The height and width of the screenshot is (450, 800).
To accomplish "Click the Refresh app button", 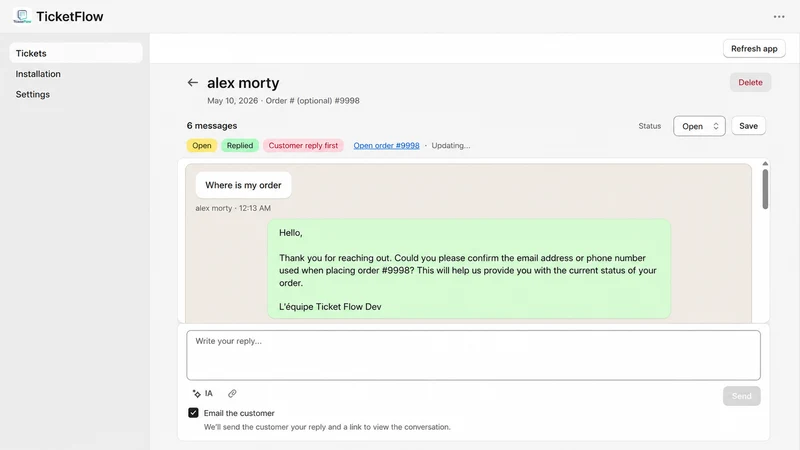I will point(754,48).
